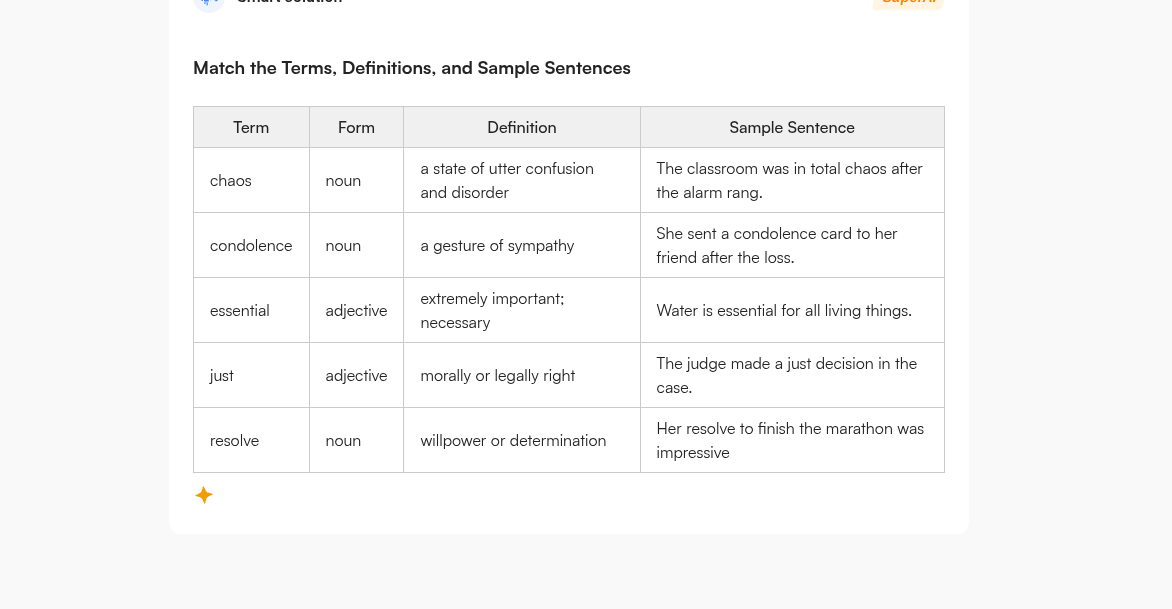Select the 'resolve' term cell

(x=235, y=441)
